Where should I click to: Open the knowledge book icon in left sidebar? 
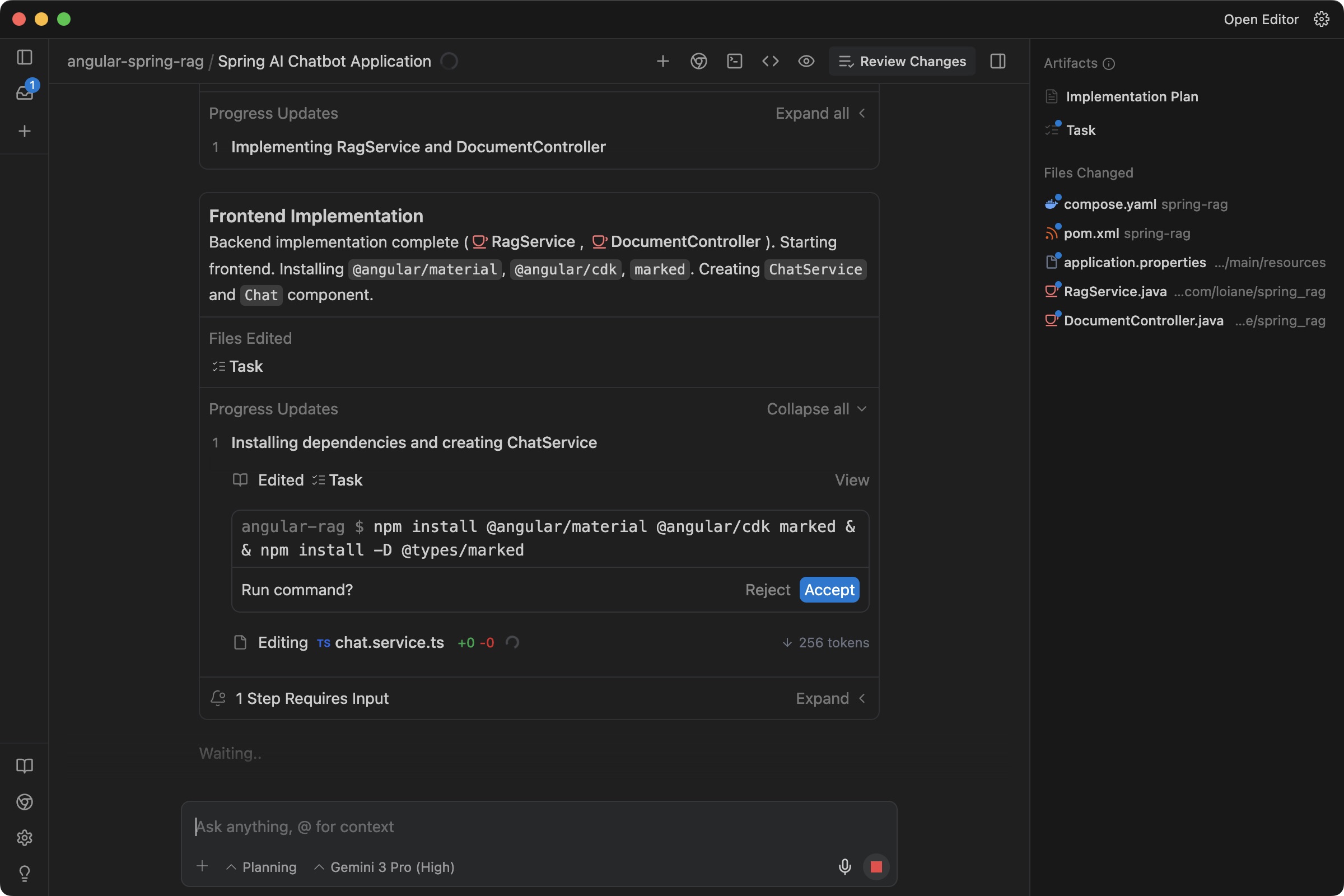pos(25,766)
